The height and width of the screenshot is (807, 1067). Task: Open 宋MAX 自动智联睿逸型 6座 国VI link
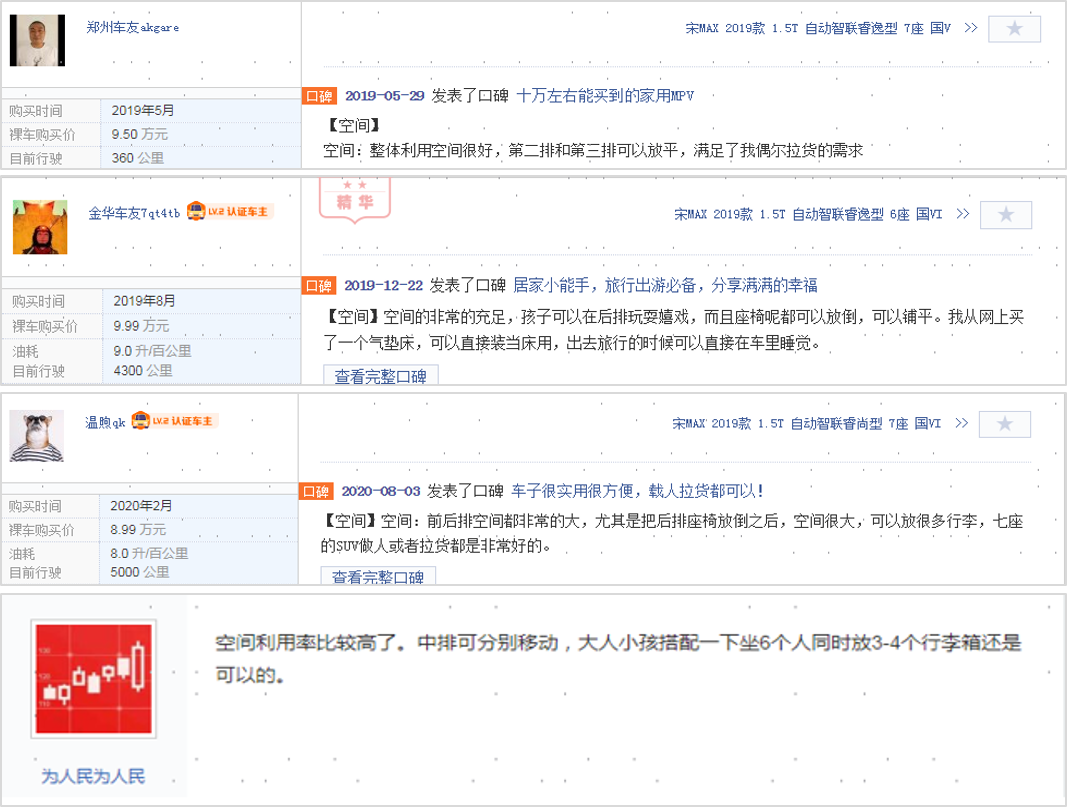pyautogui.click(x=808, y=214)
